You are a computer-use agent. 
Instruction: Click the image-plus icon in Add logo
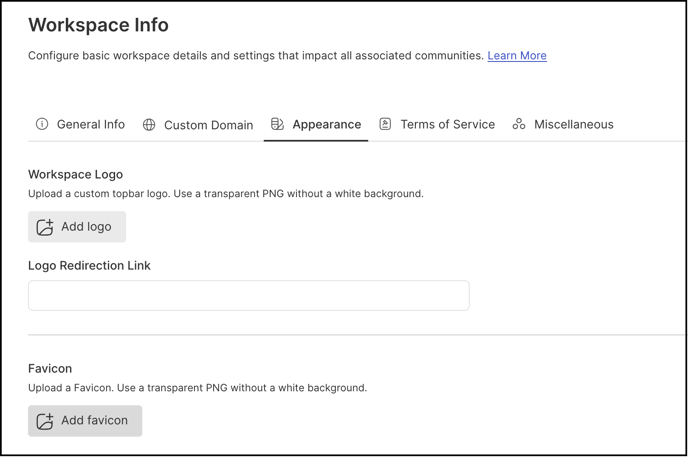click(x=45, y=227)
